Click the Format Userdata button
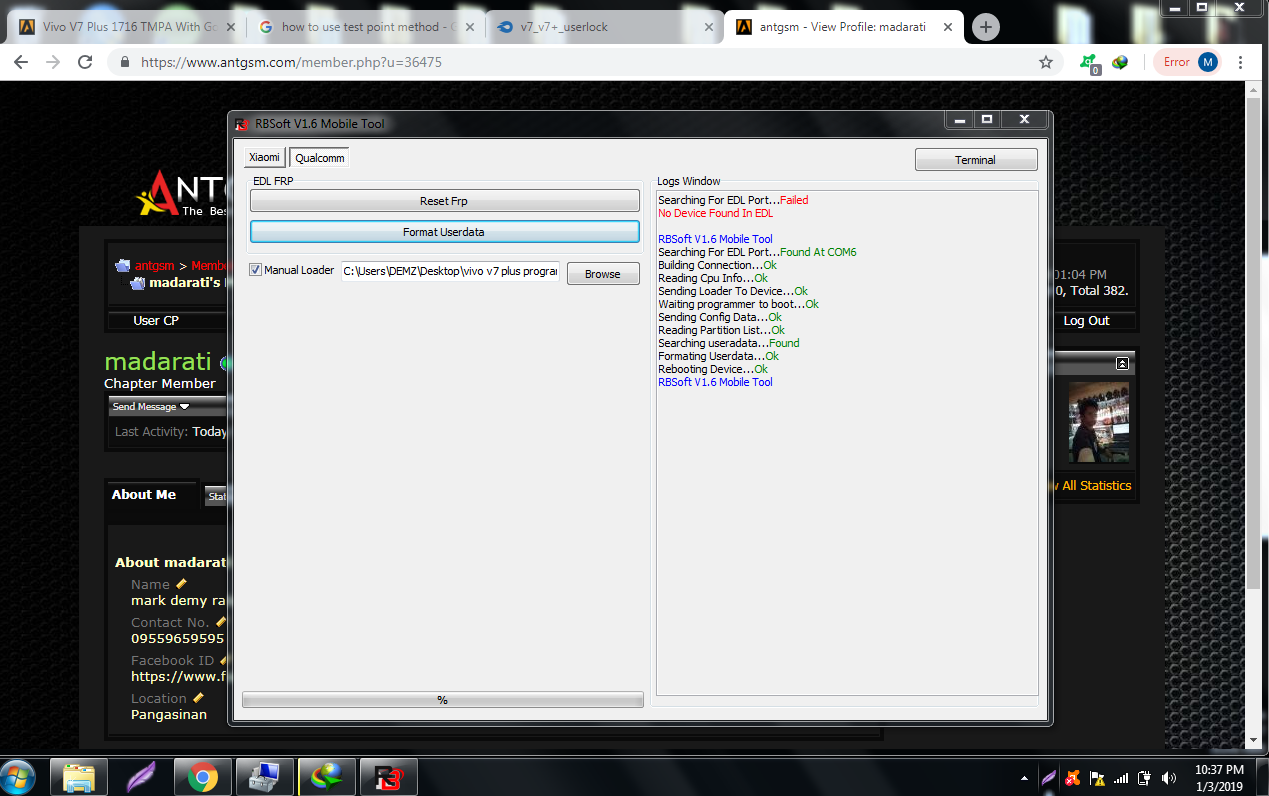 coord(444,232)
